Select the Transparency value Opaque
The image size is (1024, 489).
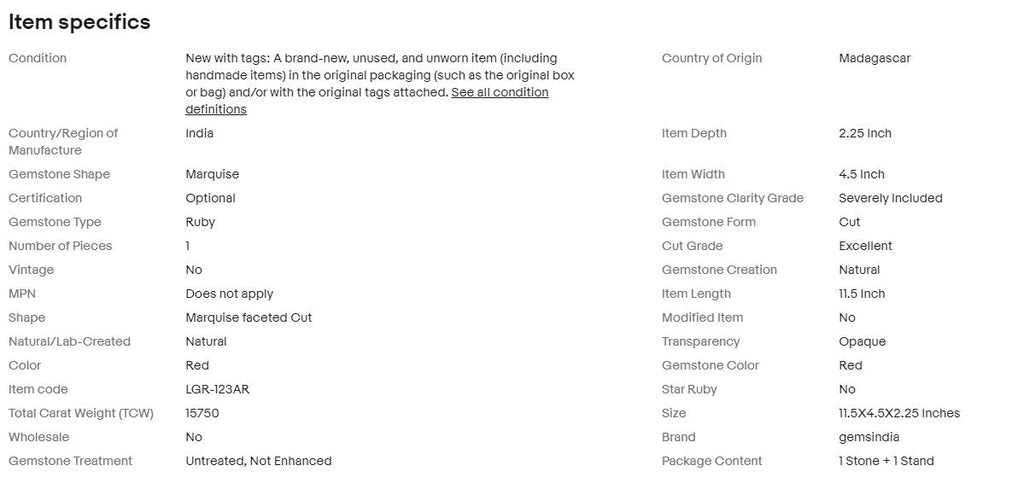tap(862, 341)
